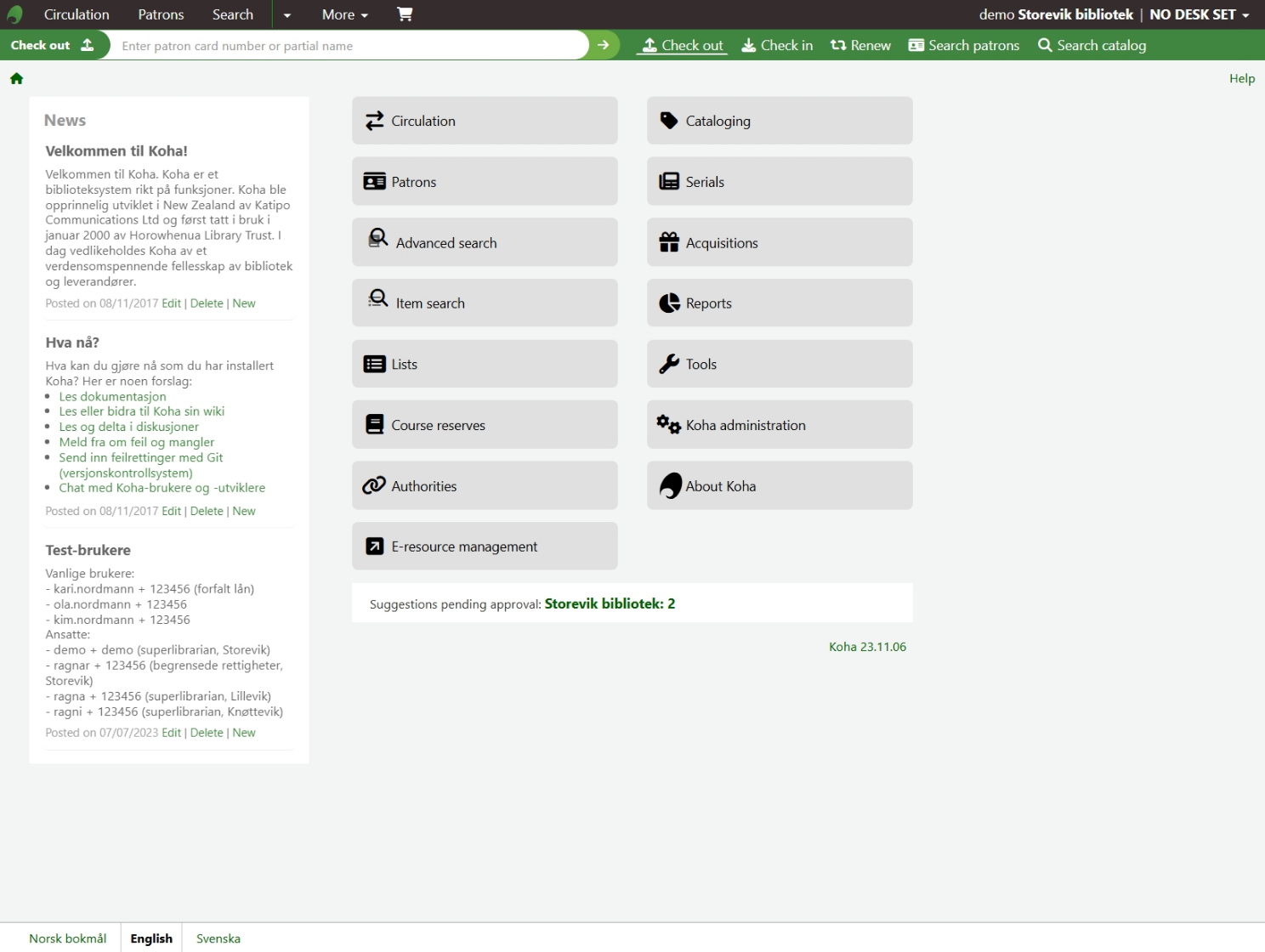Switch language to Svenska
The height and width of the screenshot is (952, 1265).
click(218, 938)
